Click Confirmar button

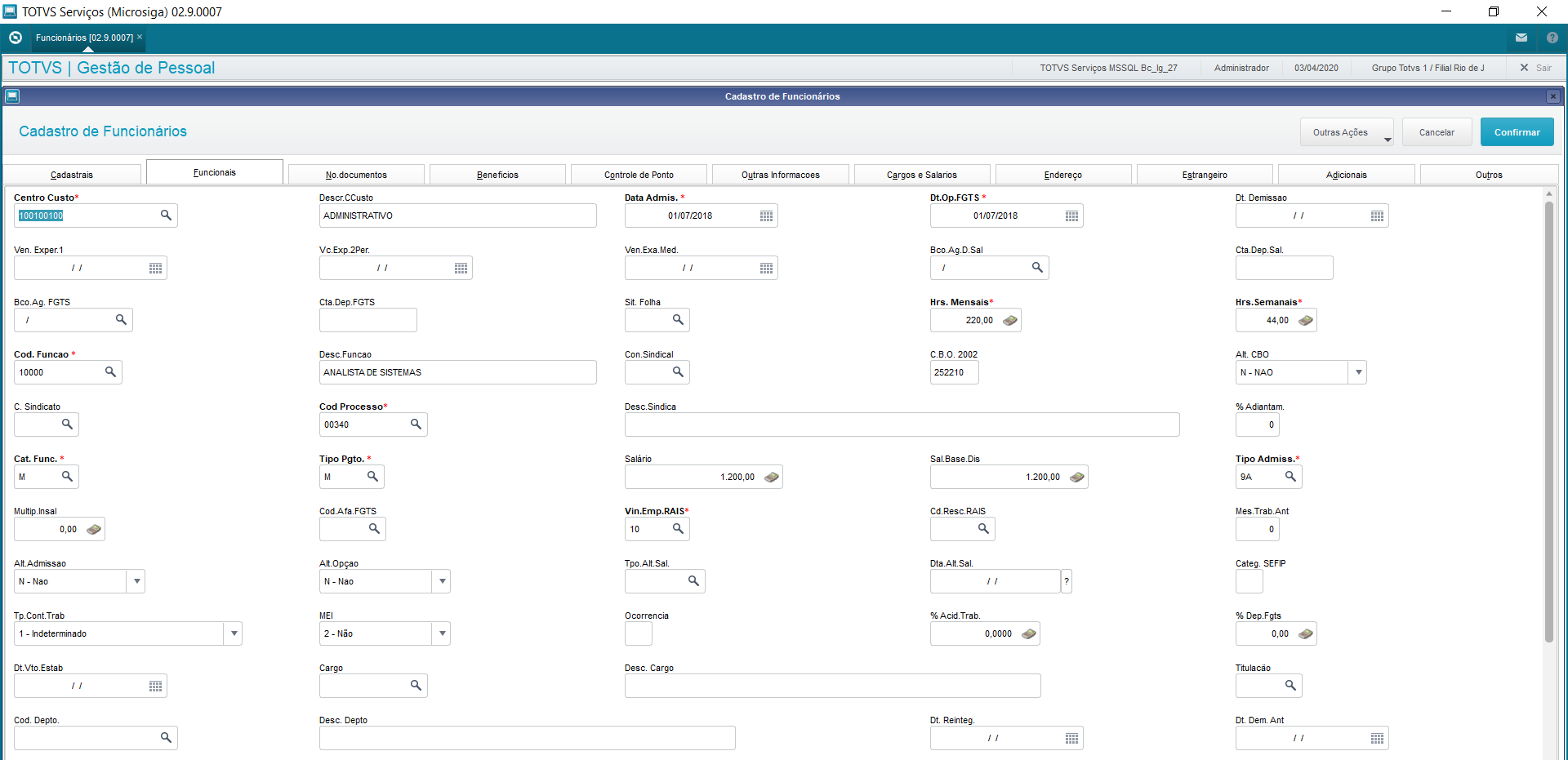1517,132
